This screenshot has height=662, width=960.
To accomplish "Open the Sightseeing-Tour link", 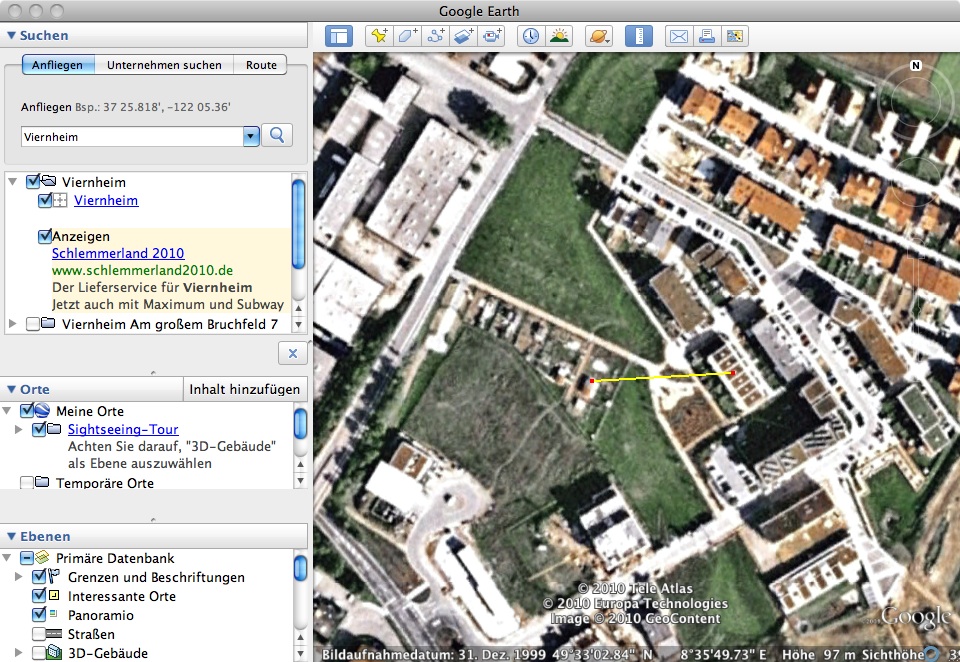I will (x=123, y=429).
